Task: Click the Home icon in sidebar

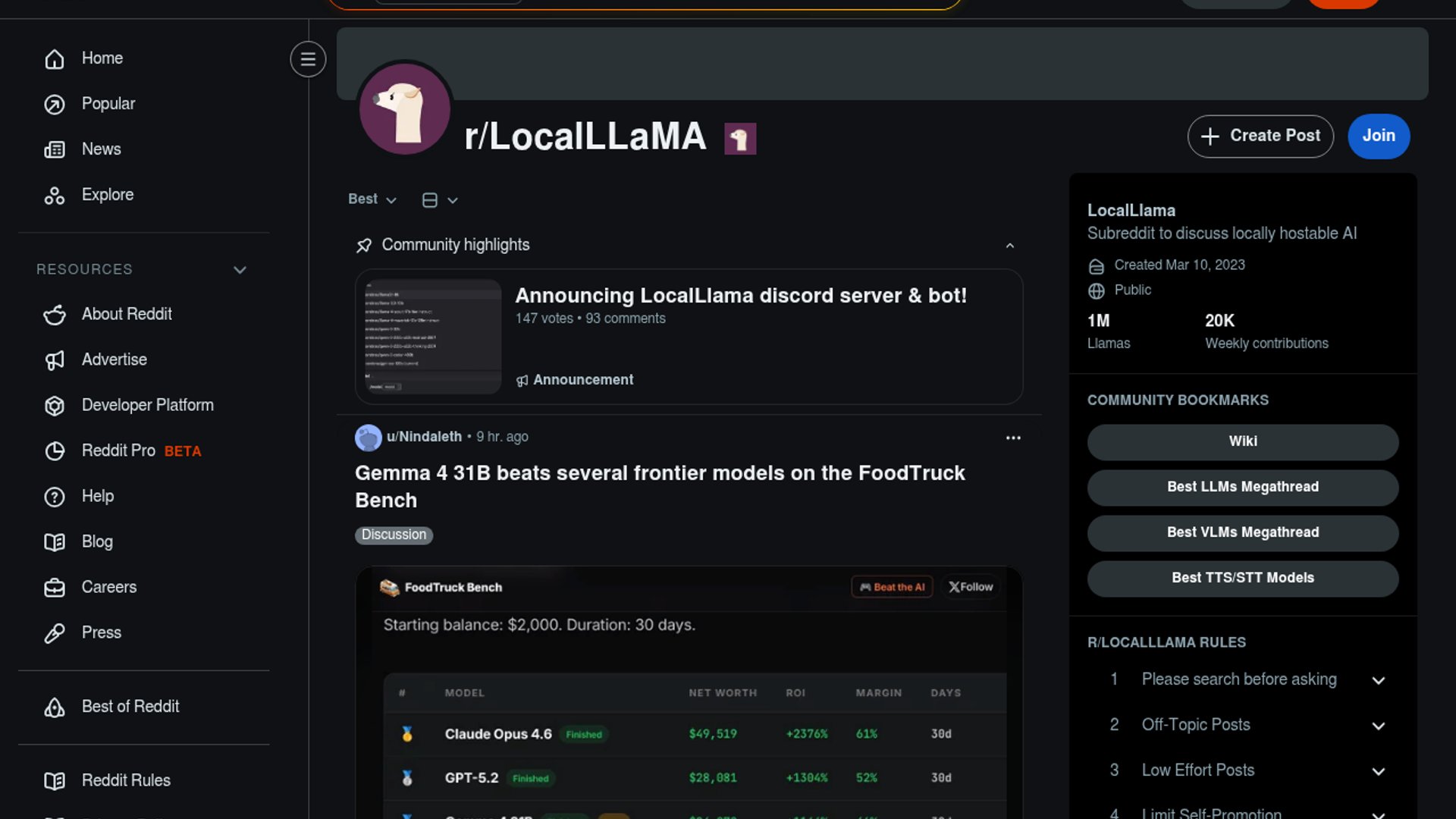Action: 55,58
